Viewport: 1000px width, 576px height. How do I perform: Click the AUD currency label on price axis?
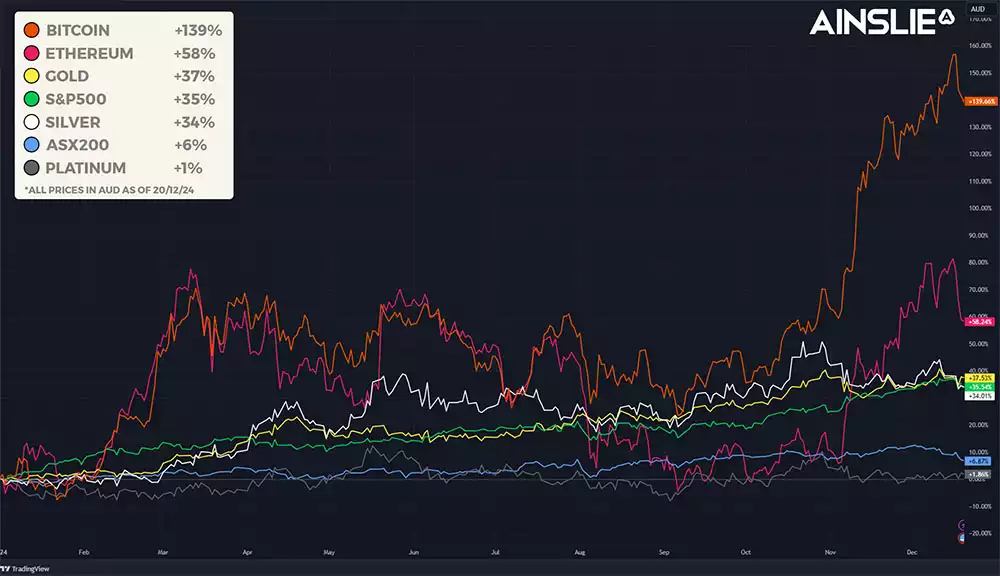point(977,6)
